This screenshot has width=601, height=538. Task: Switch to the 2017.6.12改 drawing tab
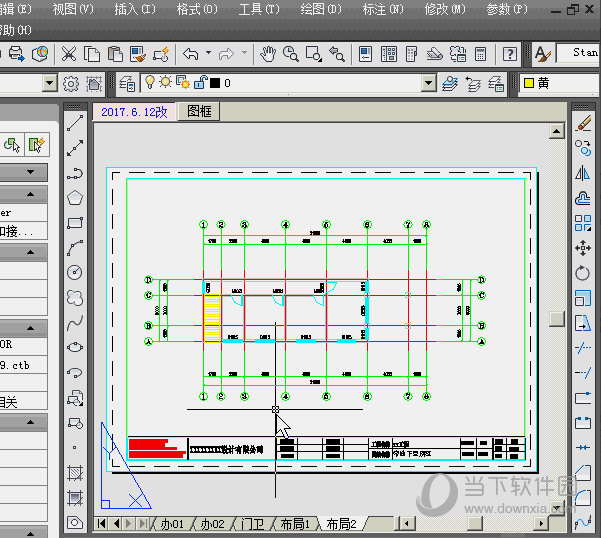134,112
